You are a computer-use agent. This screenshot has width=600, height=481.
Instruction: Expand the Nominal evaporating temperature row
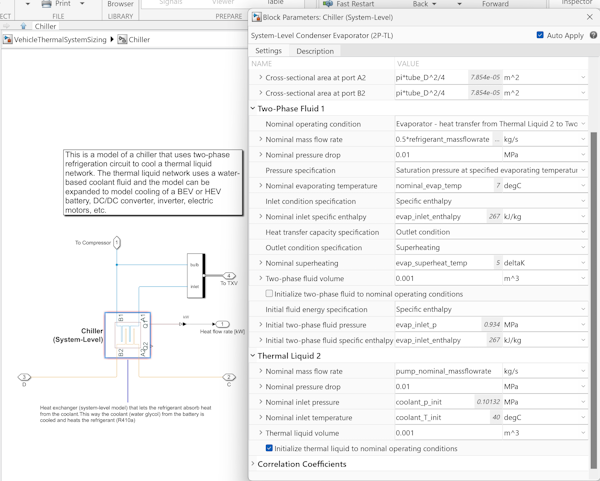tap(261, 185)
